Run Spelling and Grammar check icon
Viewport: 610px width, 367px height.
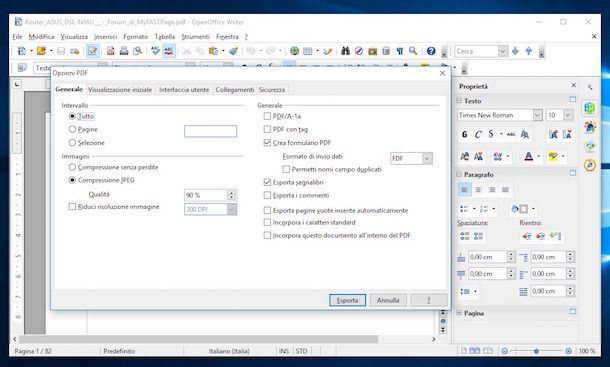pyautogui.click(x=155, y=51)
